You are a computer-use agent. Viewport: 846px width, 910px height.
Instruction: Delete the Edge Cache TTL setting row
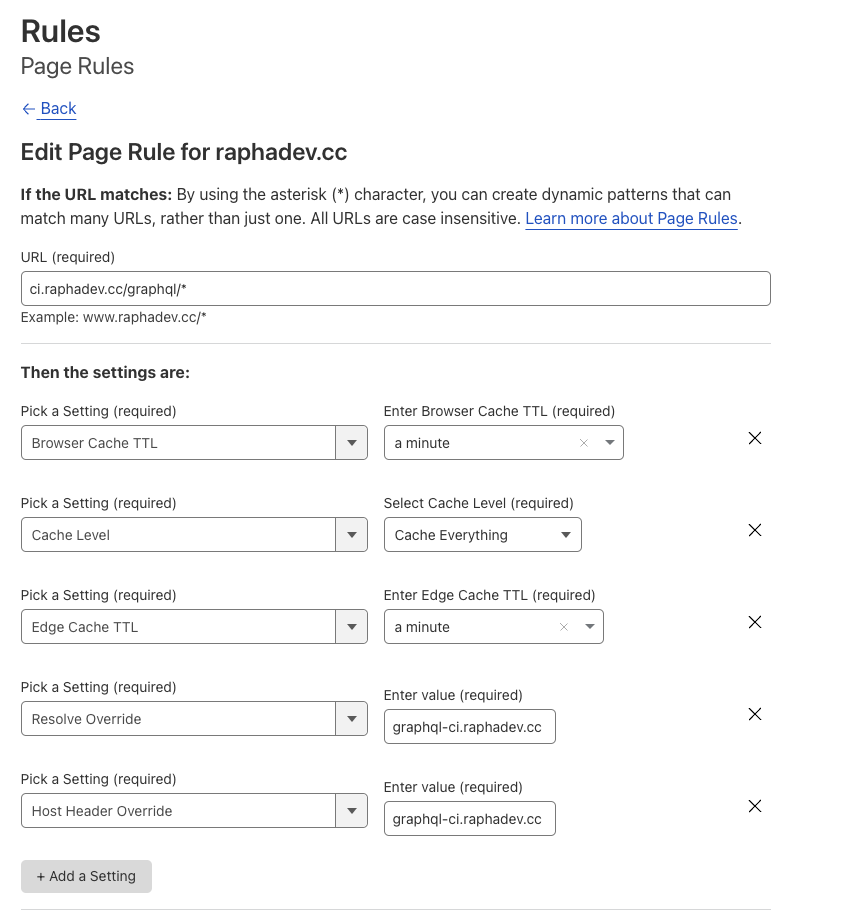click(755, 622)
